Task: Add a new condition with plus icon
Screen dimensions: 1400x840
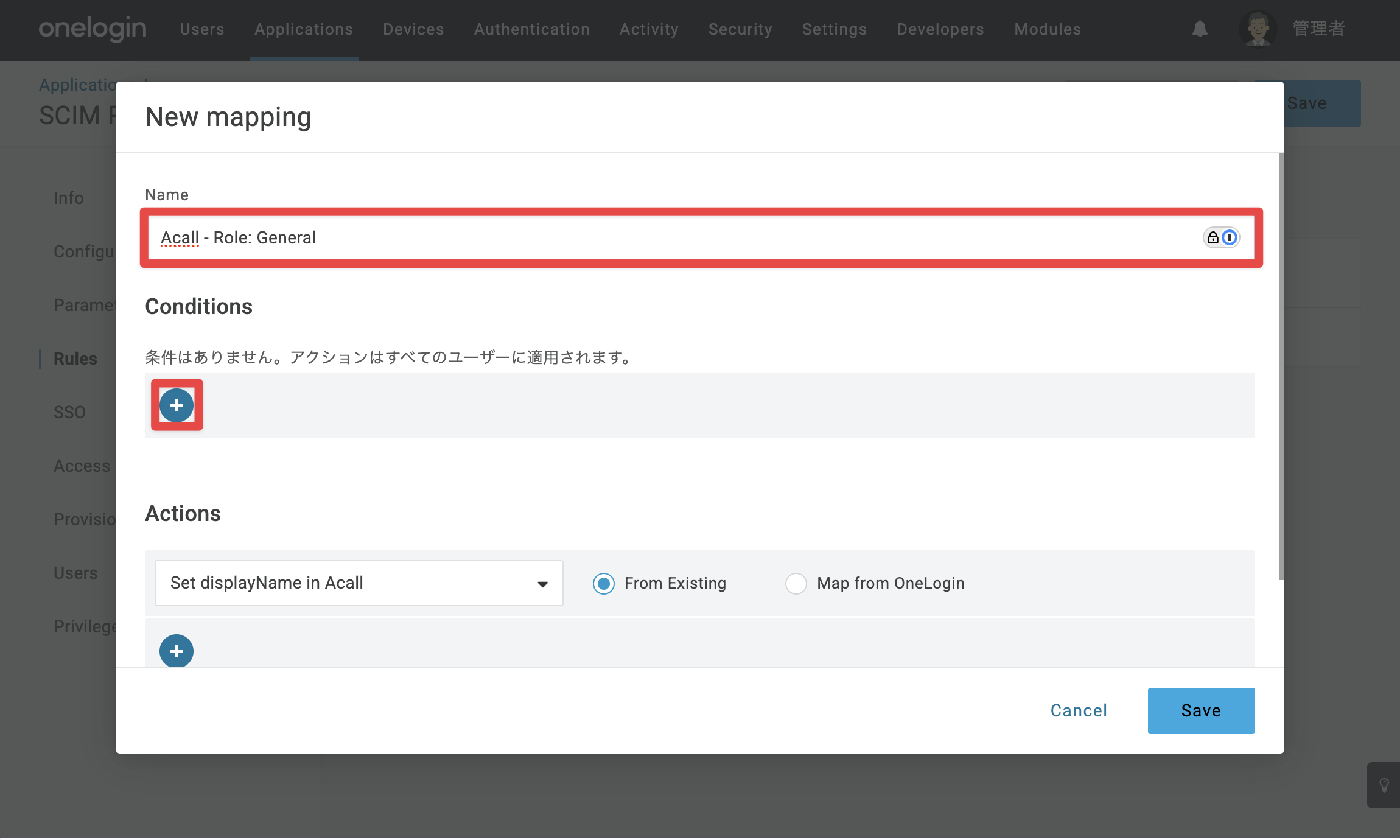Action: pos(177,405)
